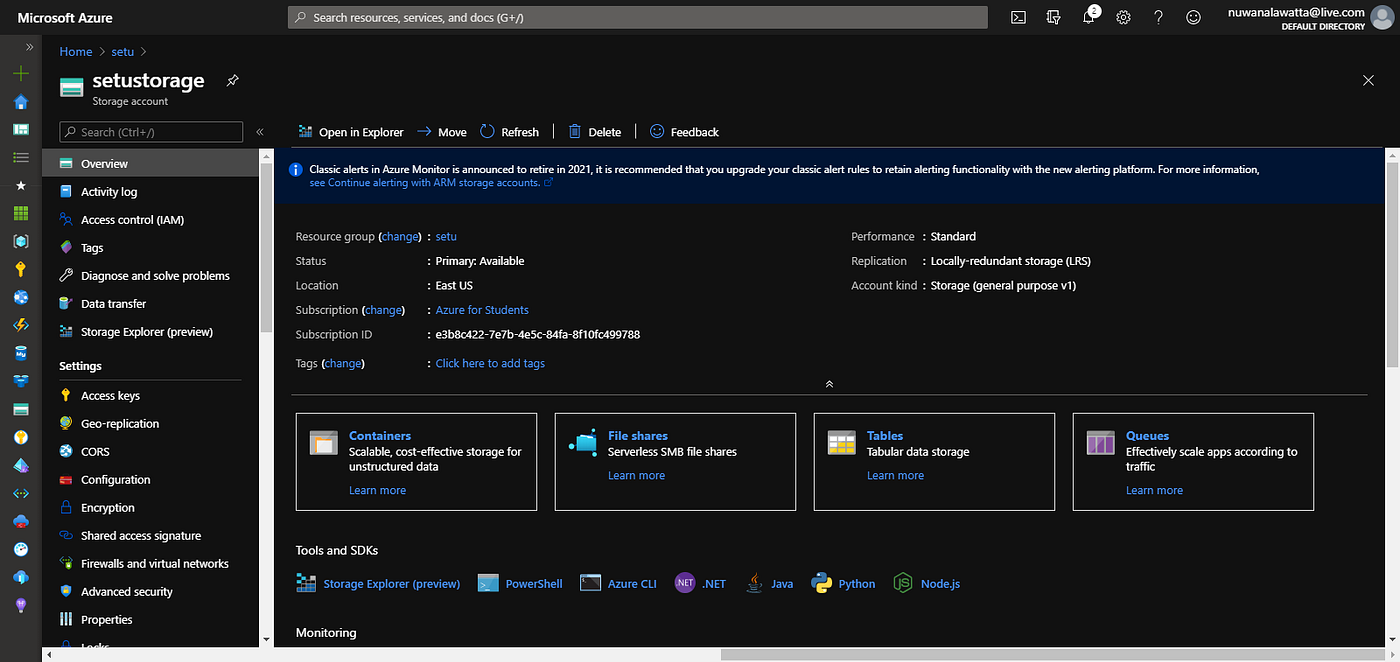Open Dashboard icon in left rail
The height and width of the screenshot is (662, 1400).
pos(21,130)
